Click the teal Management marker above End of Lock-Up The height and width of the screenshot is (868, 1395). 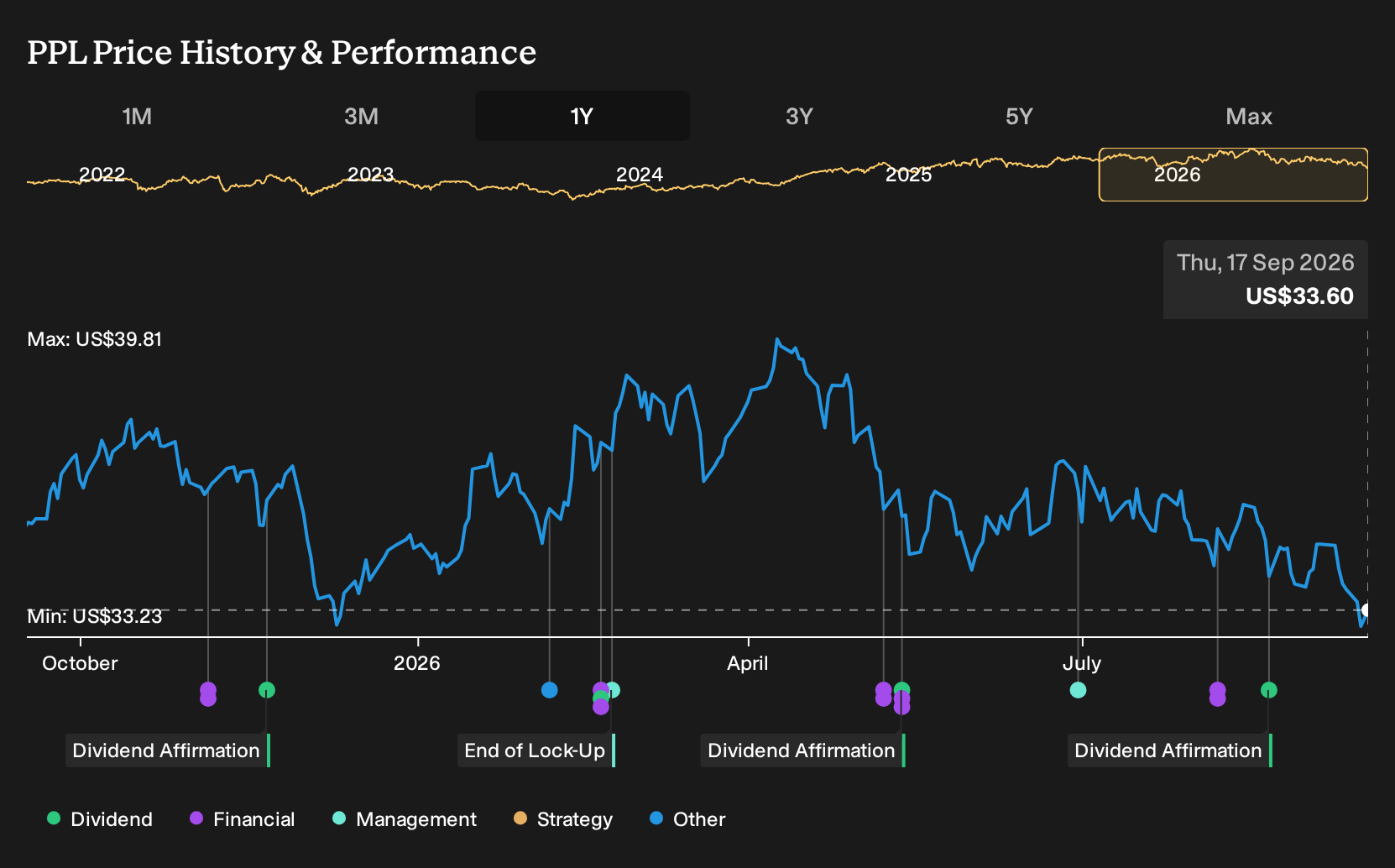pos(614,690)
